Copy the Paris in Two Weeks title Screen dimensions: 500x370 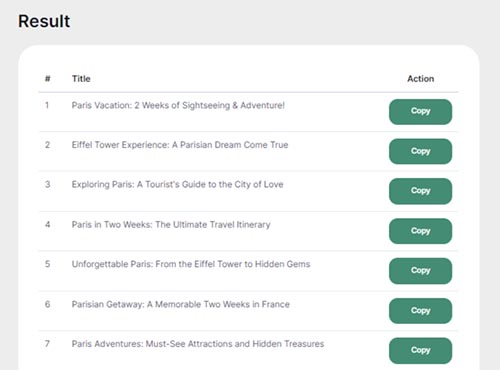tap(420, 231)
